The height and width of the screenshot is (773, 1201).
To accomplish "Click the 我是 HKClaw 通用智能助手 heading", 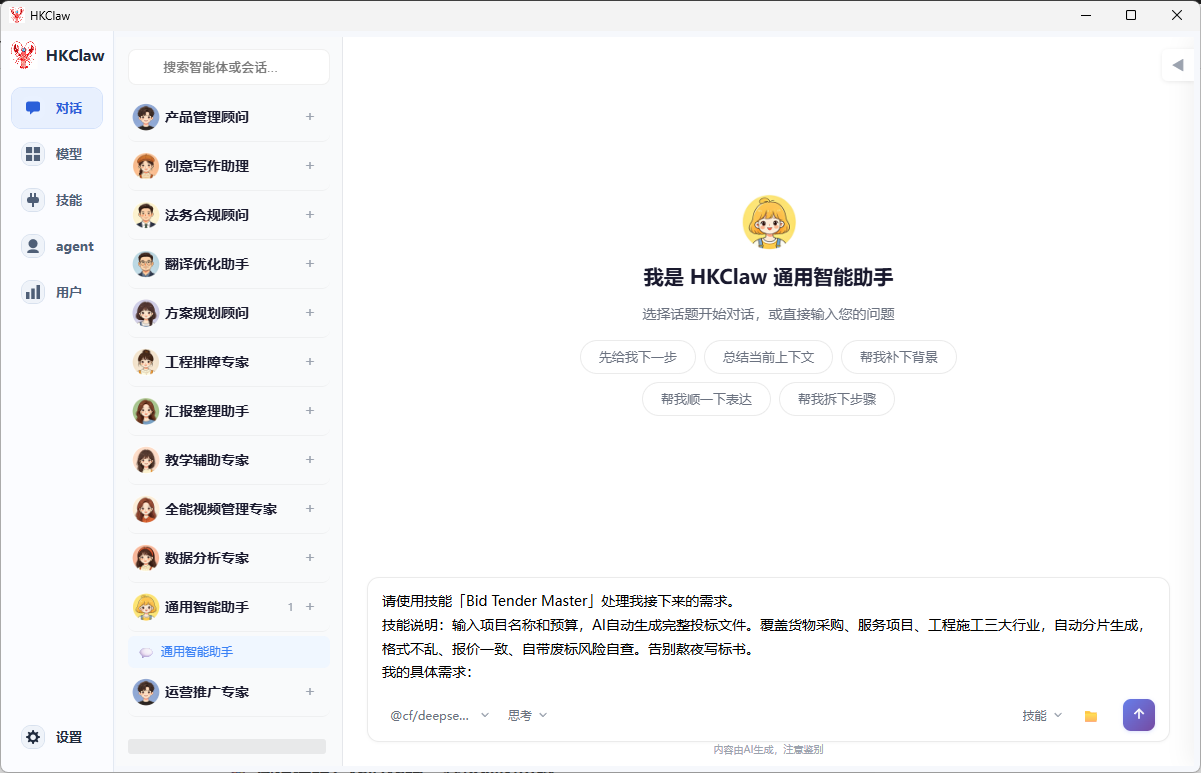I will [768, 277].
